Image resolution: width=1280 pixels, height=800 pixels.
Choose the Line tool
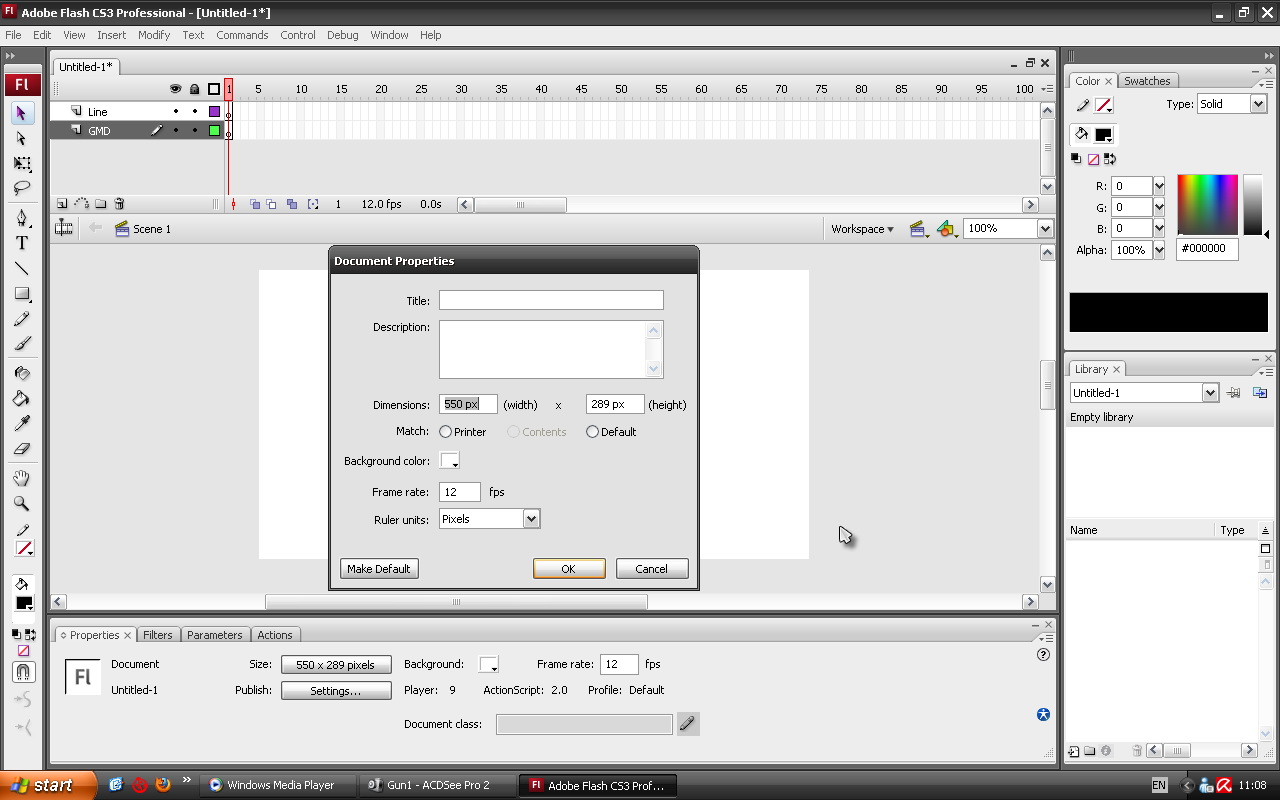[21, 268]
